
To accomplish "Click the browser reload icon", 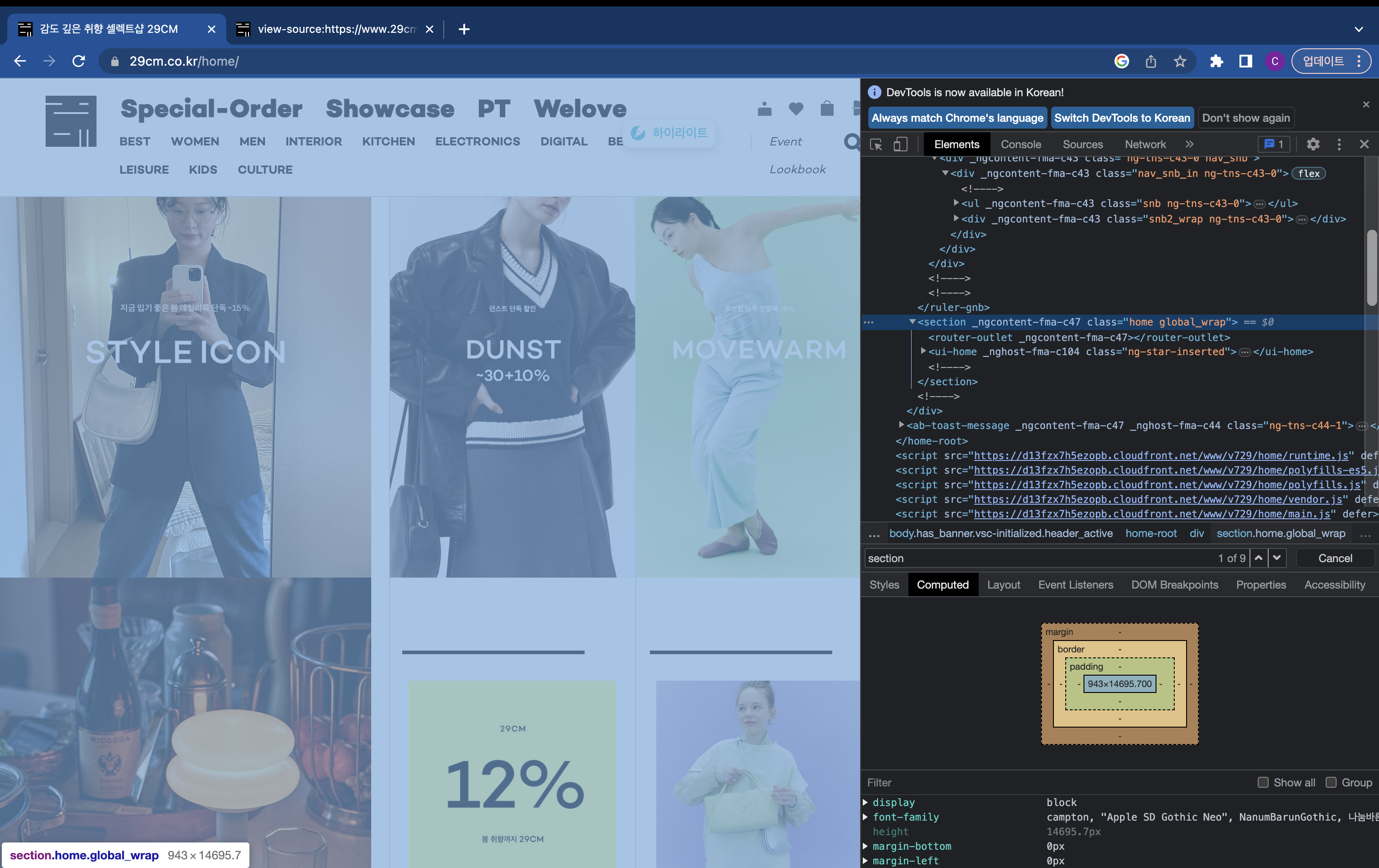I will (x=78, y=61).
